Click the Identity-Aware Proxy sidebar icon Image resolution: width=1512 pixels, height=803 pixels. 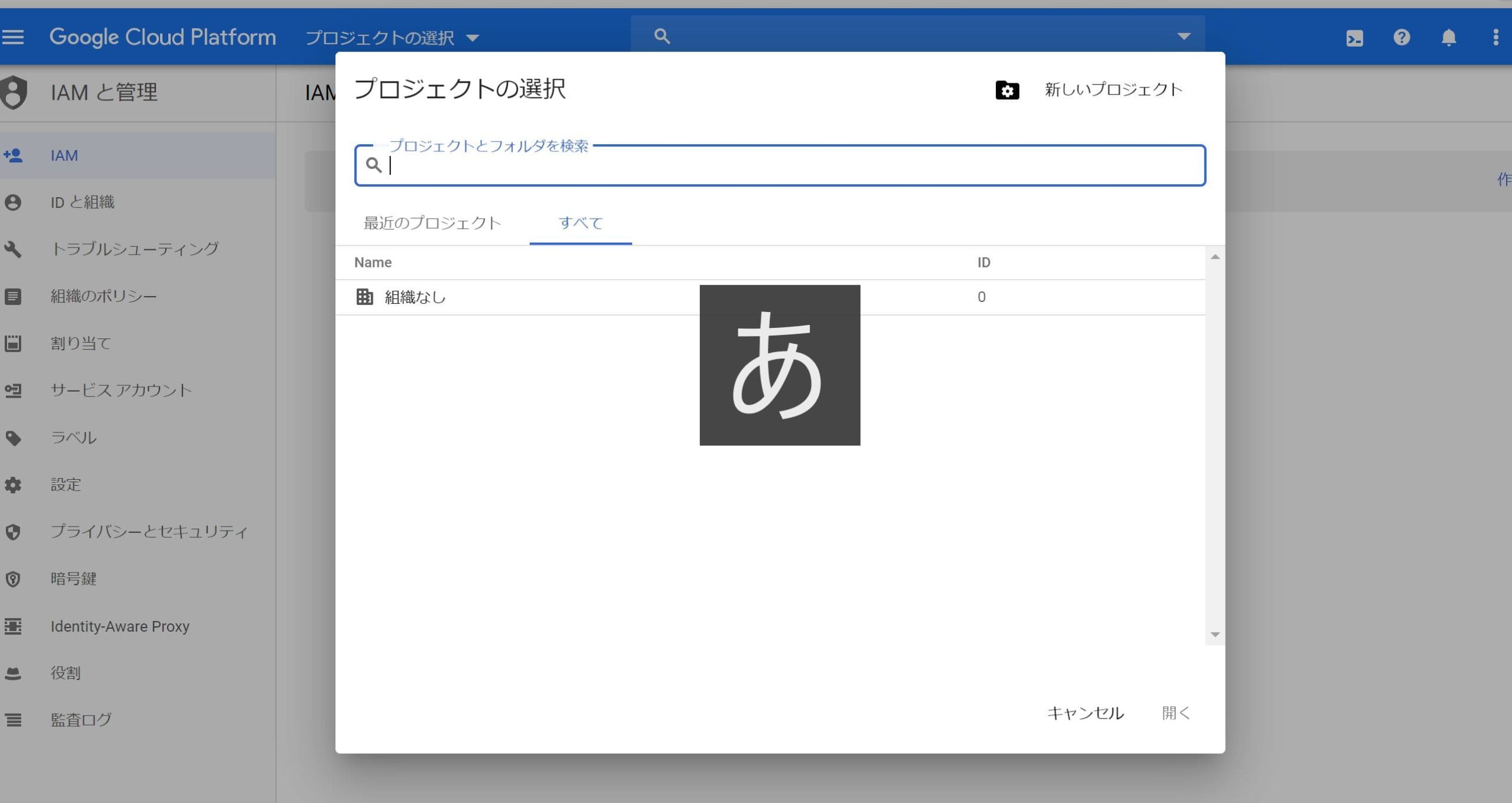(x=15, y=625)
